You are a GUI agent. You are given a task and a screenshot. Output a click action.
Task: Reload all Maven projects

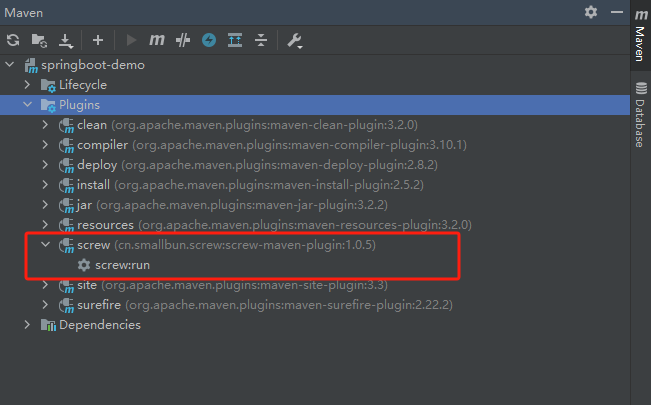tap(13, 40)
